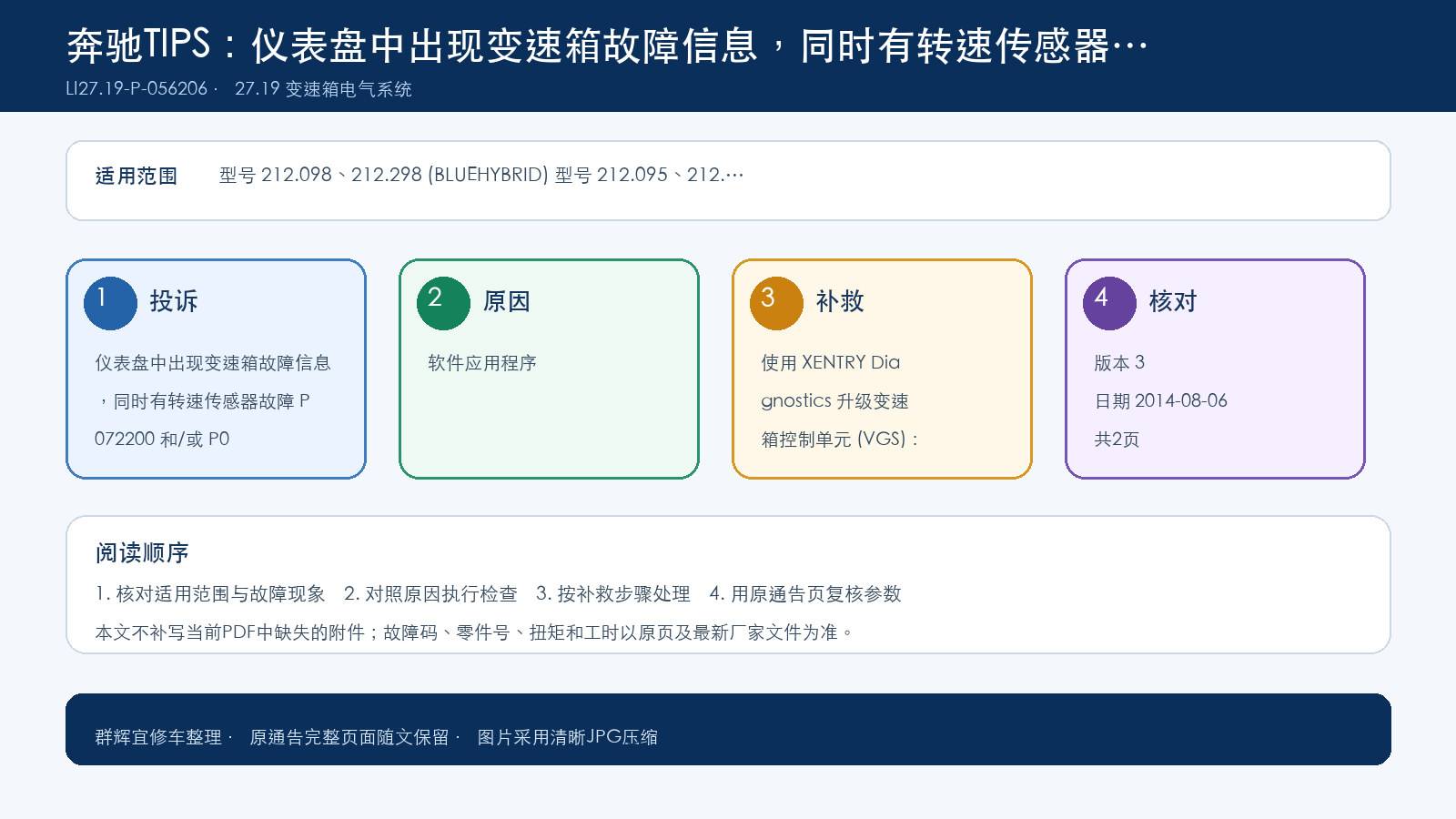The width and height of the screenshot is (1456, 819).
Task: Click the line 同时有转速传感器故障 P
Action: 202,401
